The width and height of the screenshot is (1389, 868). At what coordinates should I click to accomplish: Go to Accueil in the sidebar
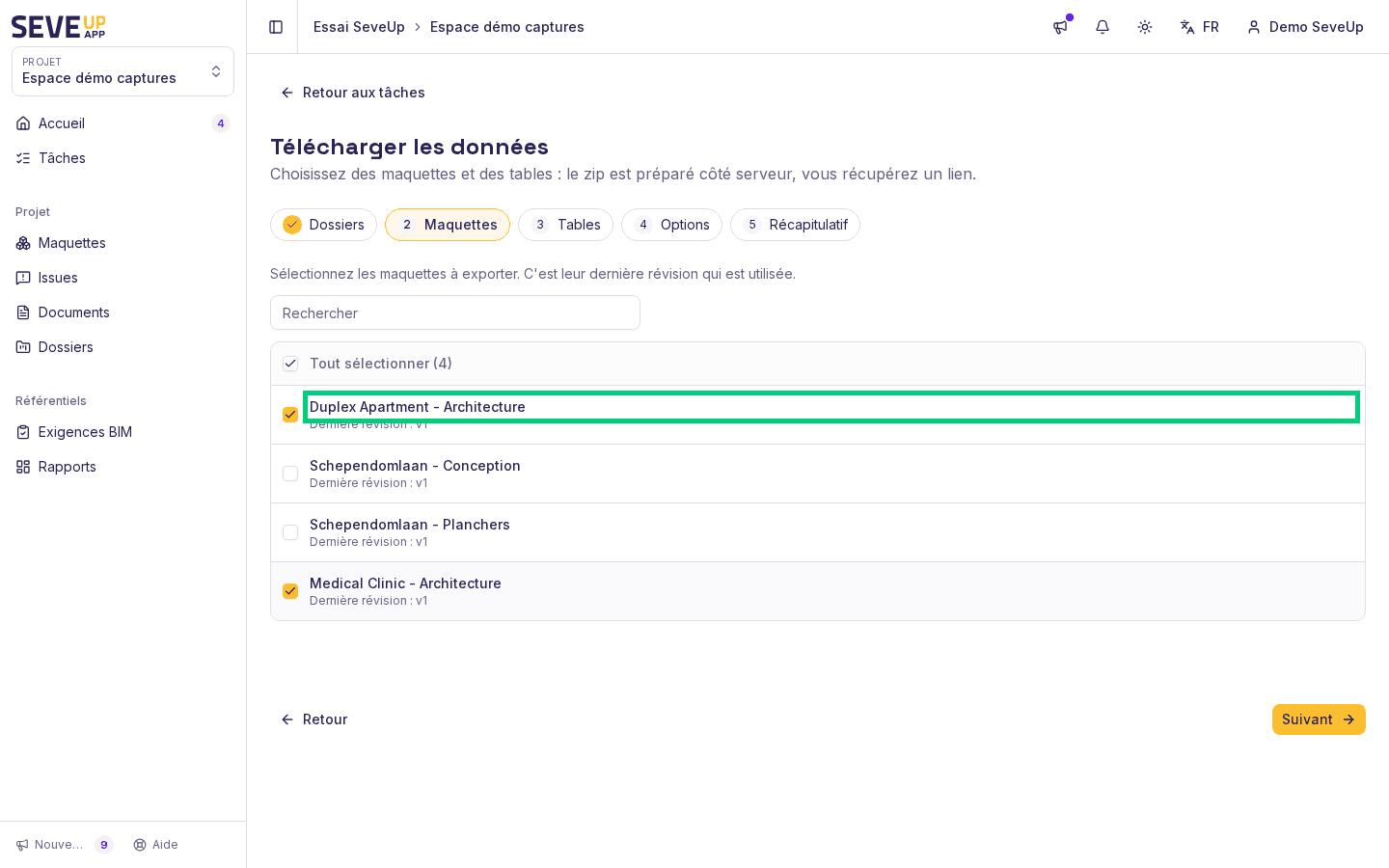tap(123, 123)
